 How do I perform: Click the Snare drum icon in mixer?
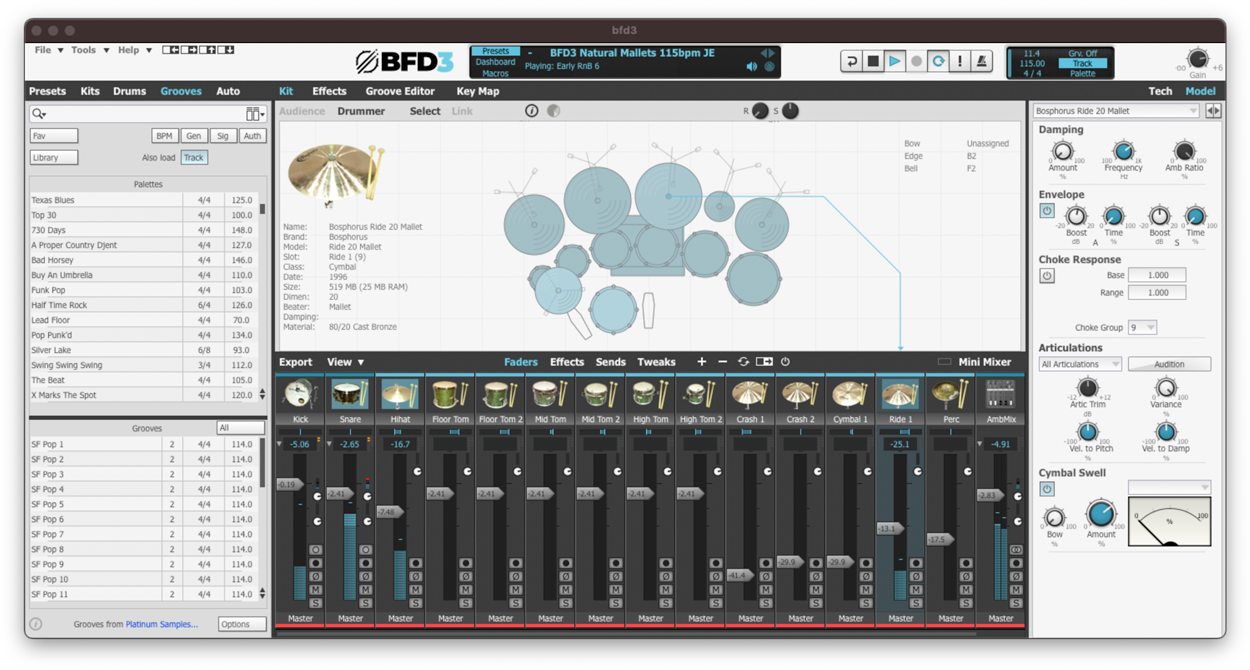(350, 392)
